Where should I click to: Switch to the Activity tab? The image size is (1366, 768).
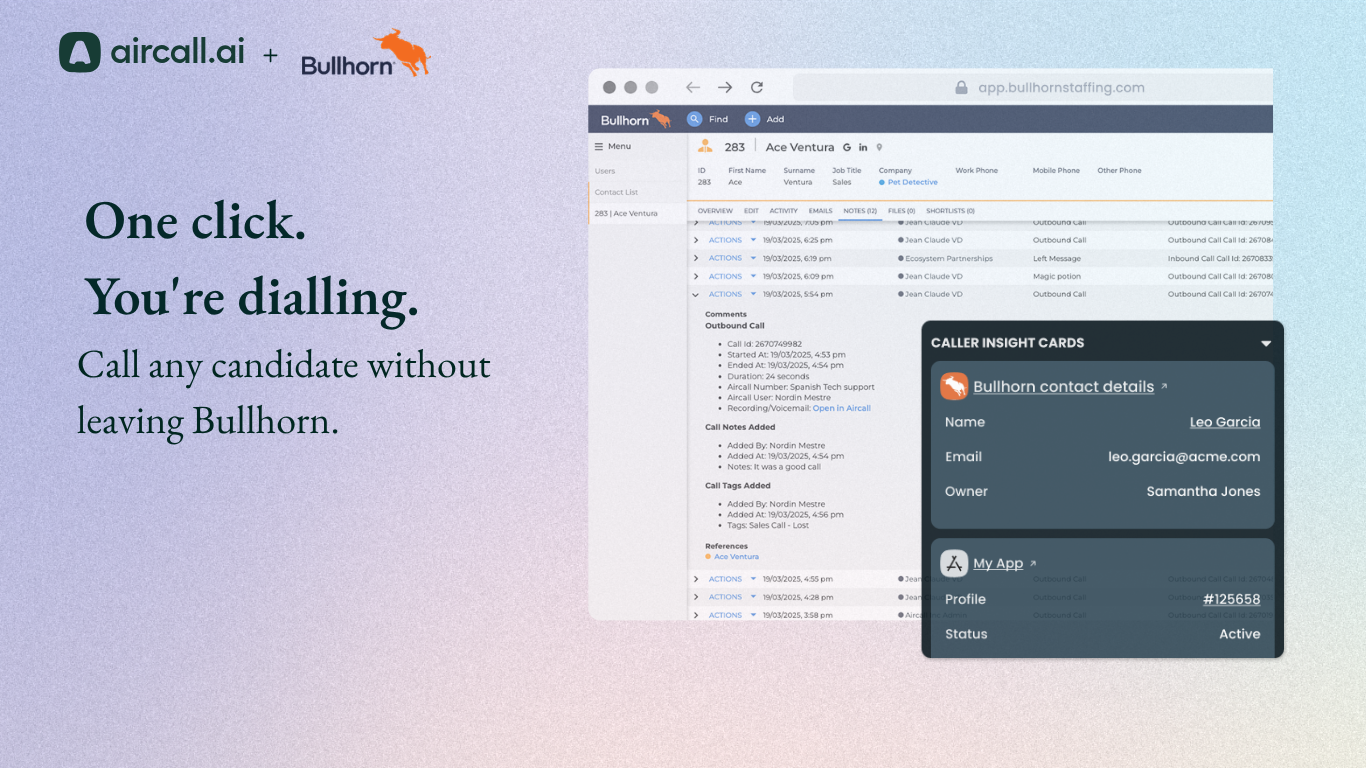784,211
